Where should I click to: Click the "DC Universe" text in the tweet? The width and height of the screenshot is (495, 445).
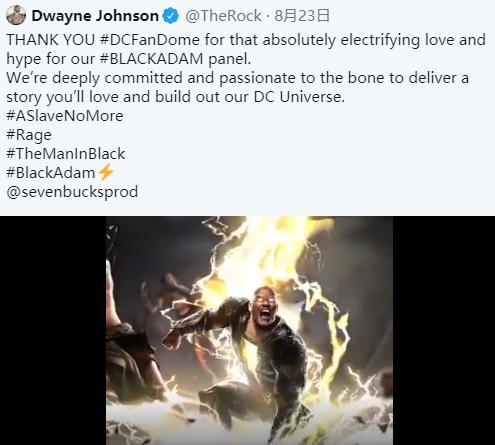point(299,97)
